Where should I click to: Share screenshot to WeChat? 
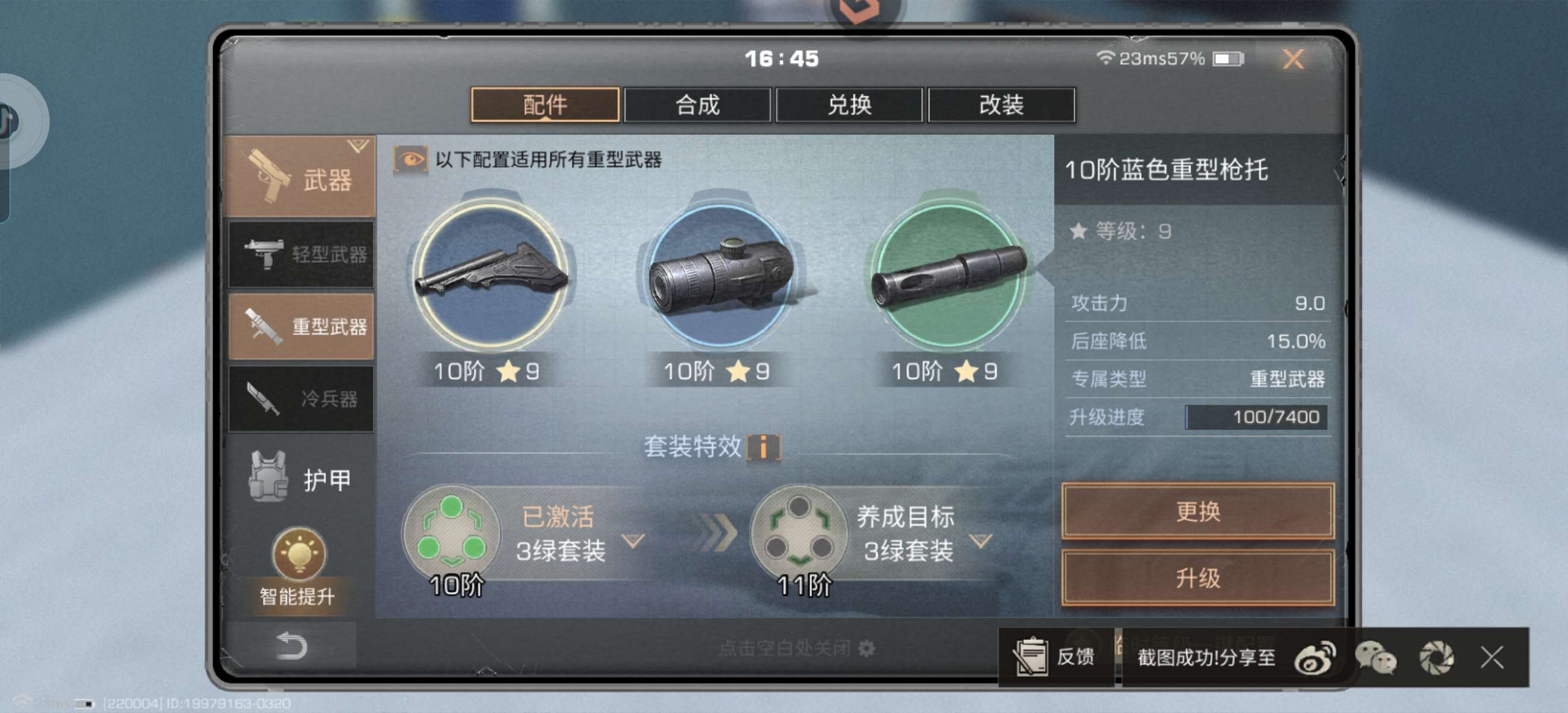[x=1376, y=658]
